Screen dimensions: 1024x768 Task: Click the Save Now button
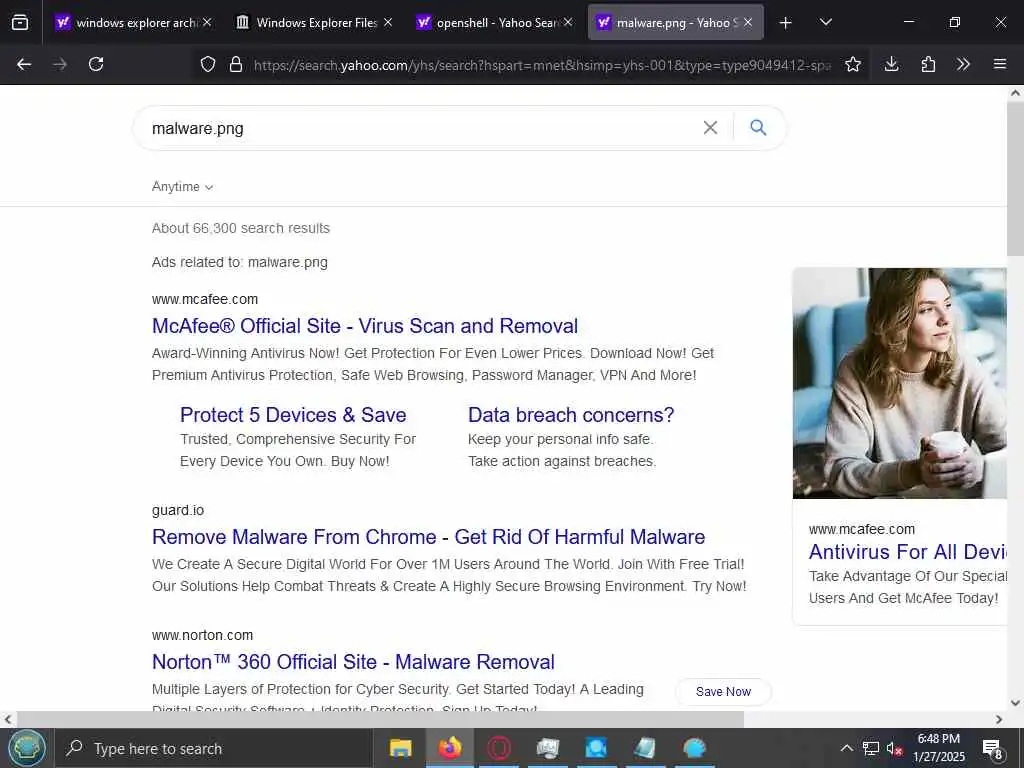point(723,692)
